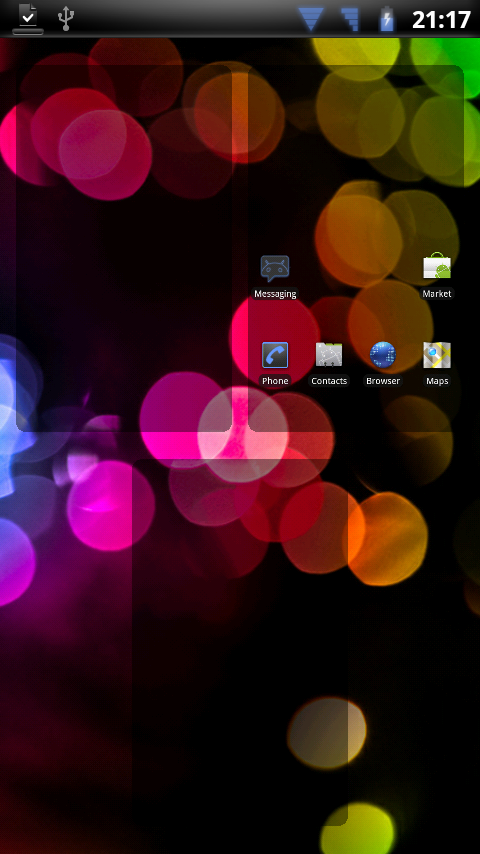
Task: Tap the mobile network signal bars
Action: tap(350, 20)
